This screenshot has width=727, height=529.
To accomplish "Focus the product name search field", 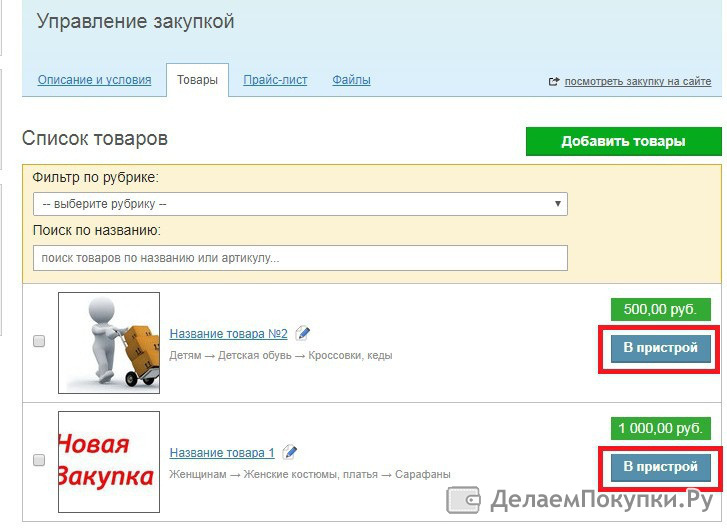I will (x=300, y=258).
